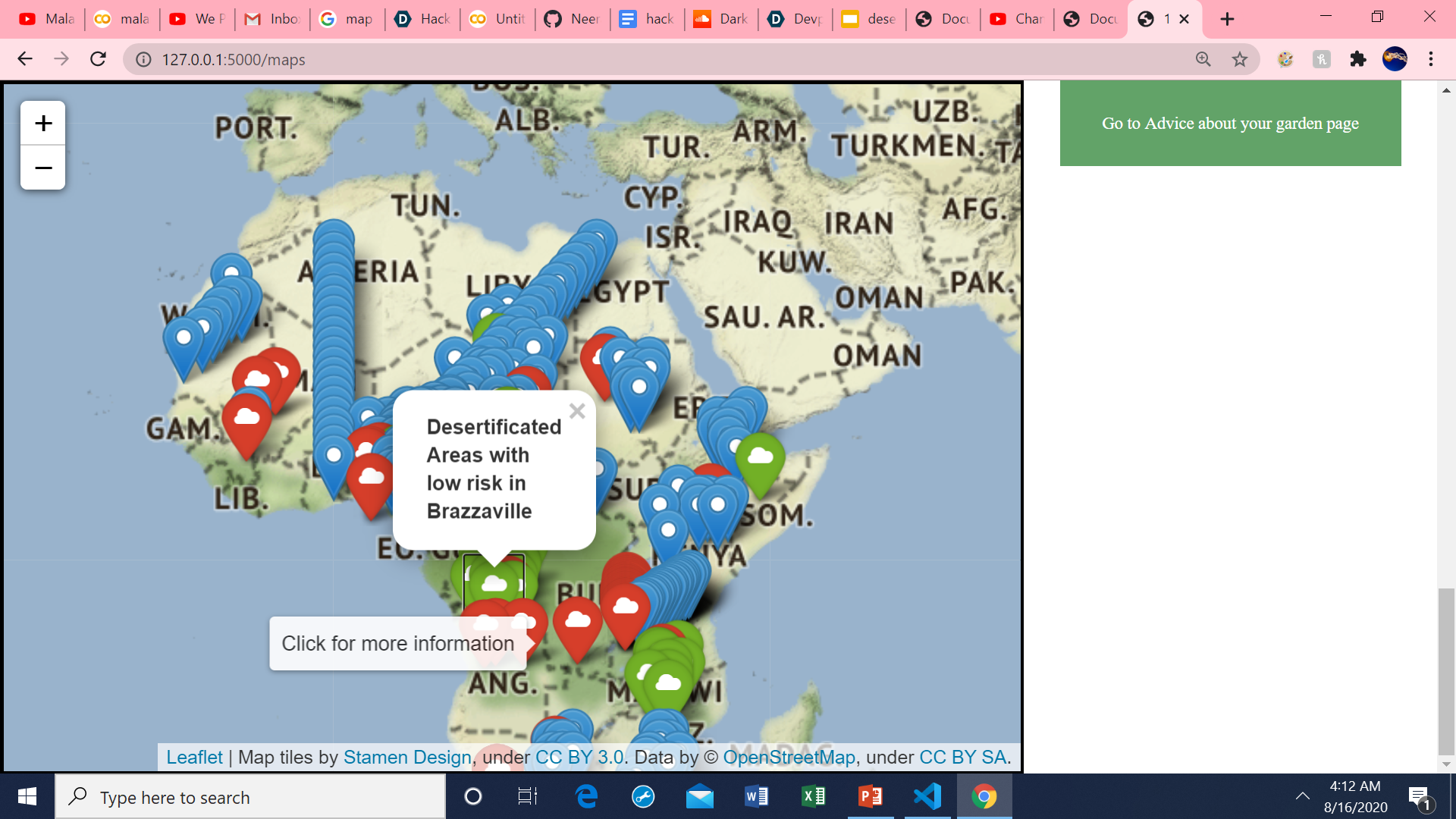The width and height of the screenshot is (1456, 819).
Task: Zoom out using the map minus button
Action: click(x=43, y=168)
